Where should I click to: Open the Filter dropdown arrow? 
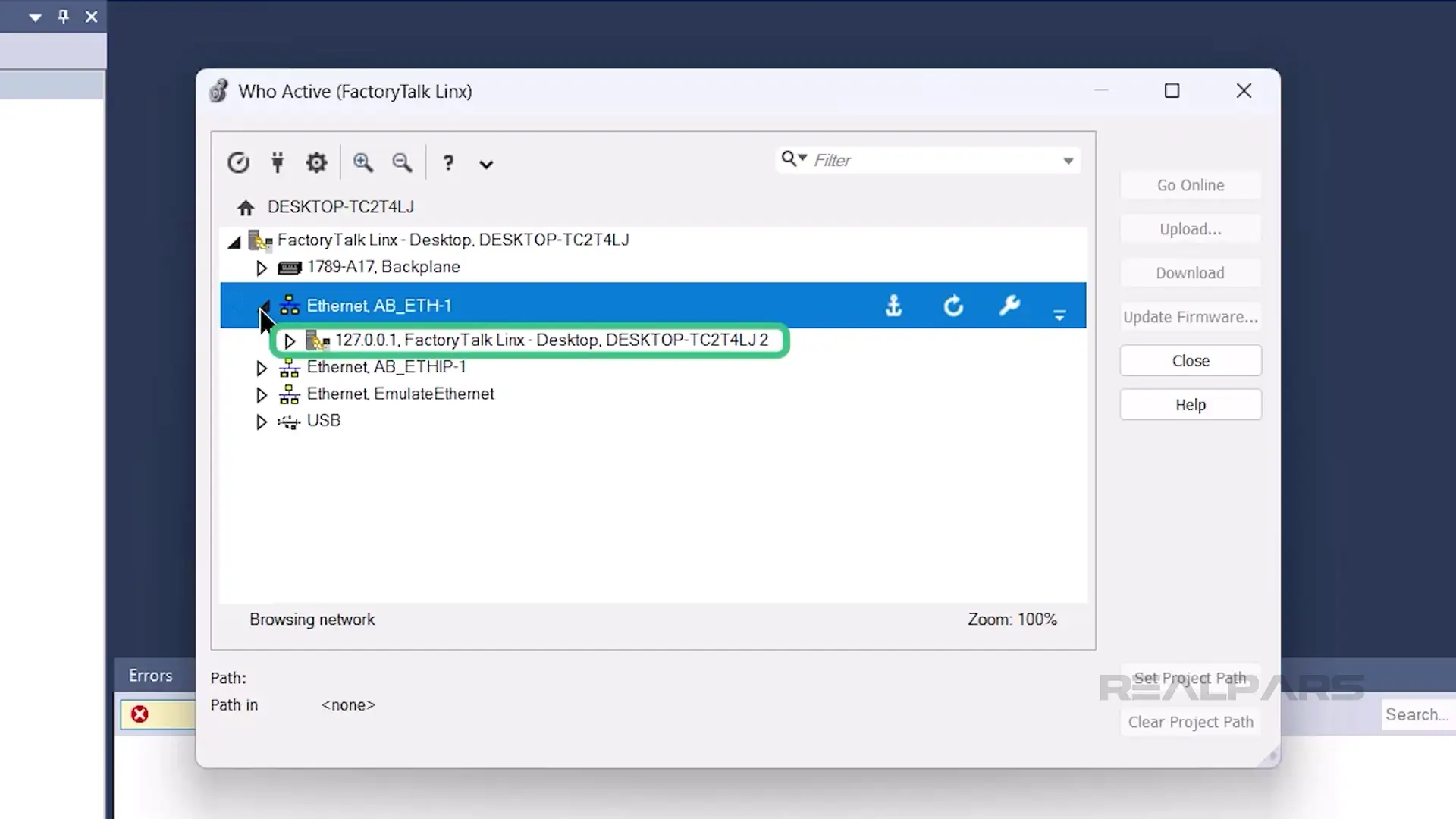(1068, 161)
